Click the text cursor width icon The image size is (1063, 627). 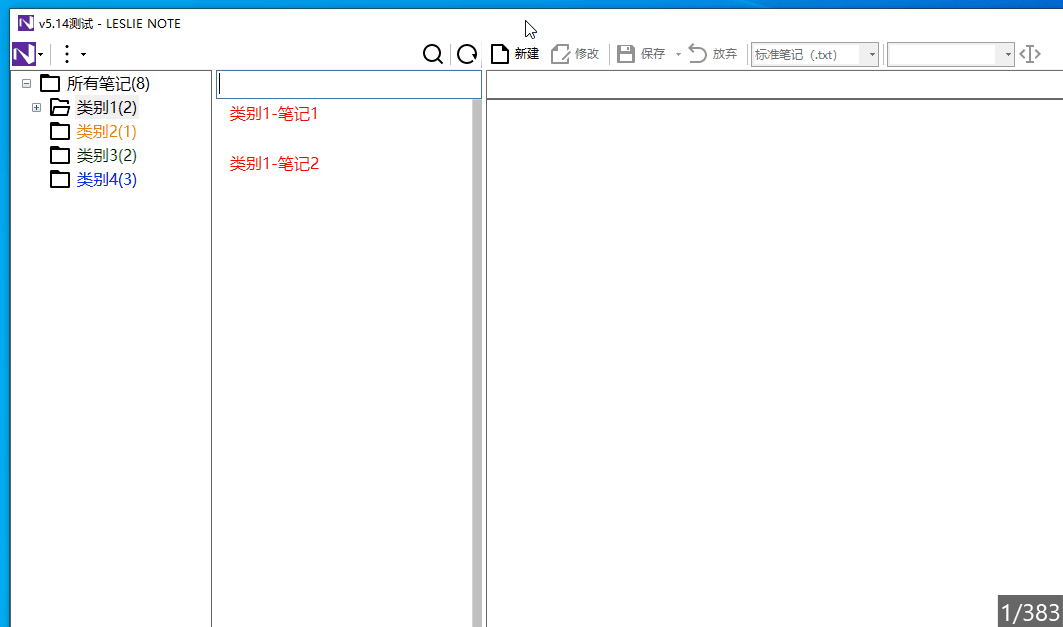click(x=1030, y=54)
